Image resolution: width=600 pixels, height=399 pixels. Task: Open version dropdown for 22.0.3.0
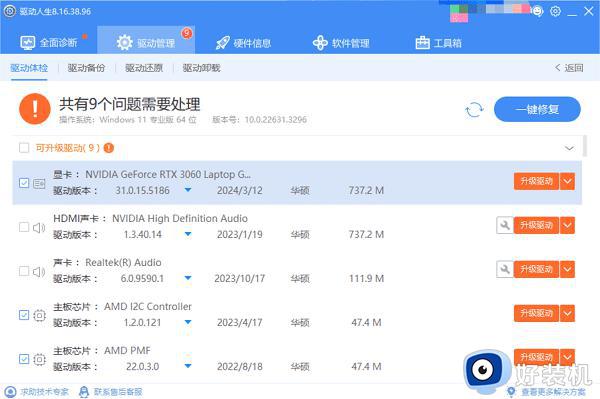(188, 366)
